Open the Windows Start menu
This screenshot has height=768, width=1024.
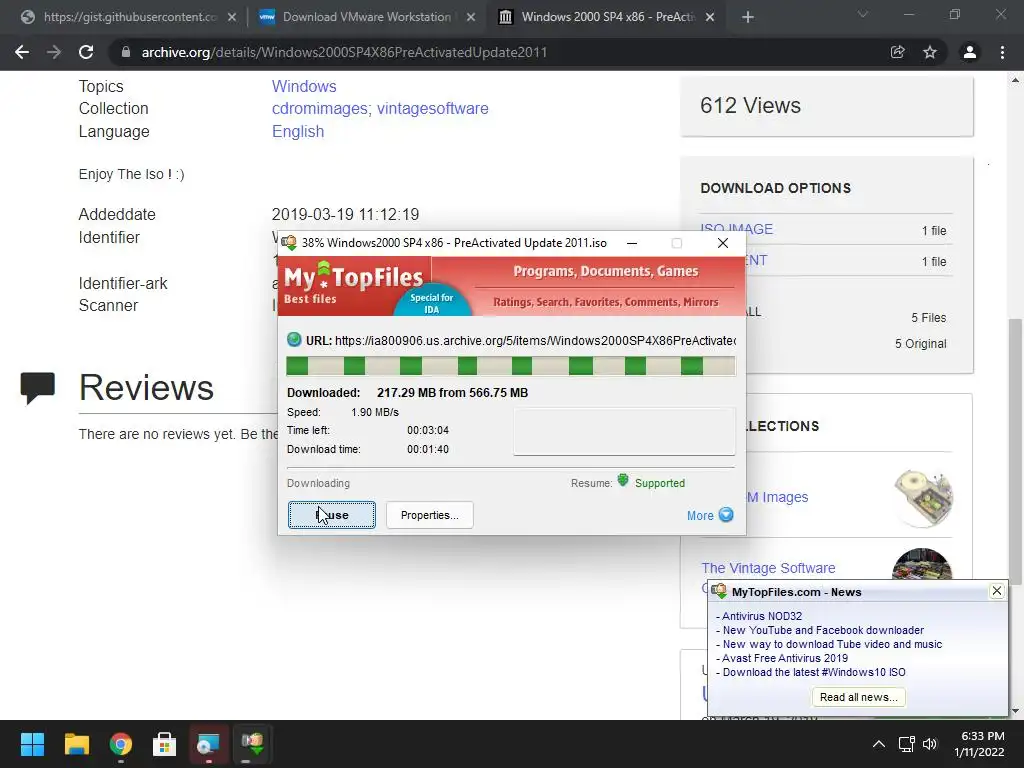click(x=32, y=744)
